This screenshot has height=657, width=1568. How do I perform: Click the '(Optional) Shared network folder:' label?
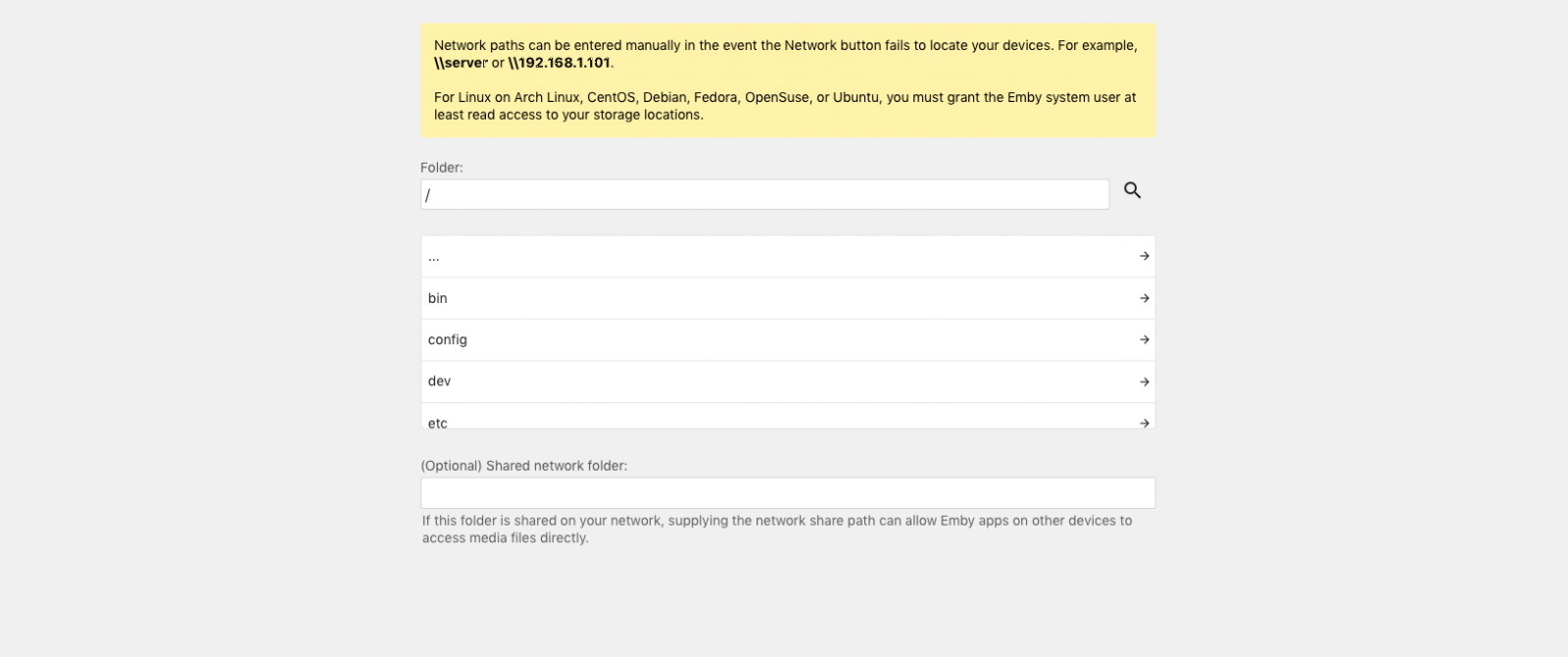[524, 466]
